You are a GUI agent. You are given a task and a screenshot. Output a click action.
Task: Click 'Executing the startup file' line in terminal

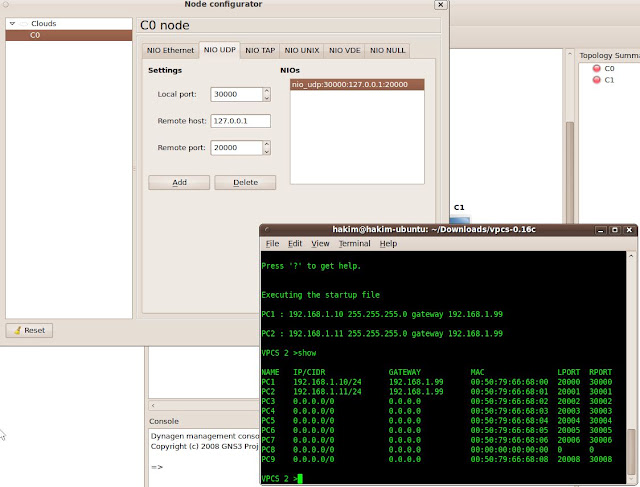pos(320,295)
